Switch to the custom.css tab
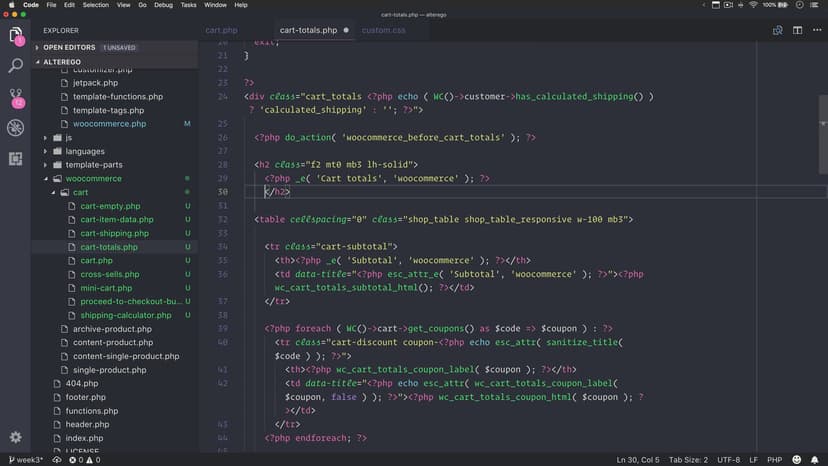The width and height of the screenshot is (828, 466). click(x=383, y=30)
